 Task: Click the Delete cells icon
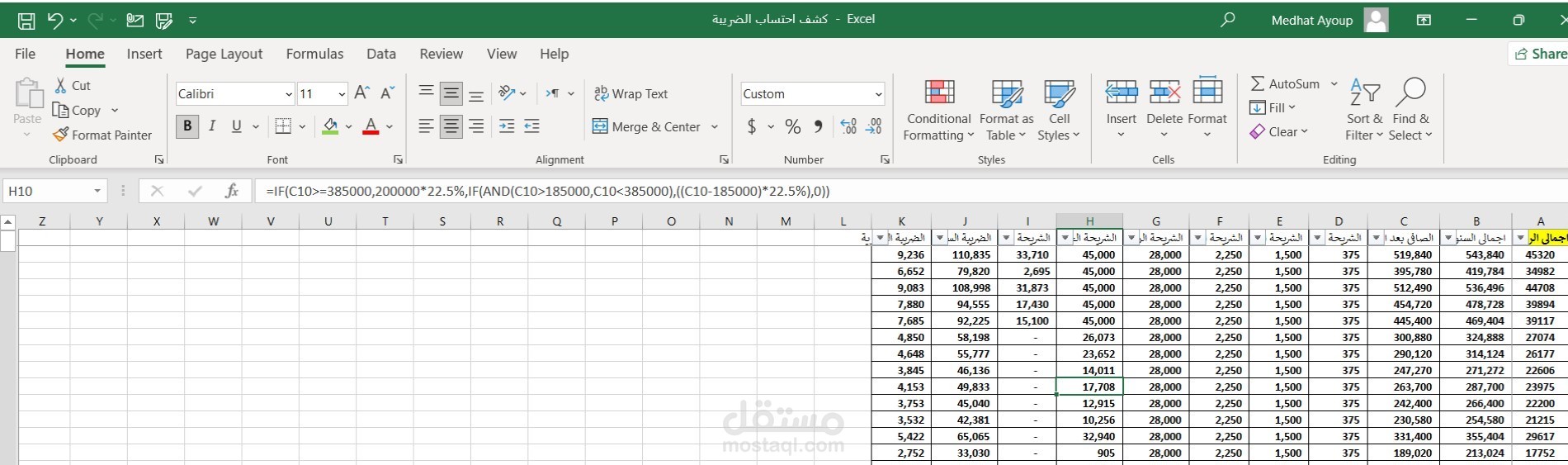[1164, 92]
